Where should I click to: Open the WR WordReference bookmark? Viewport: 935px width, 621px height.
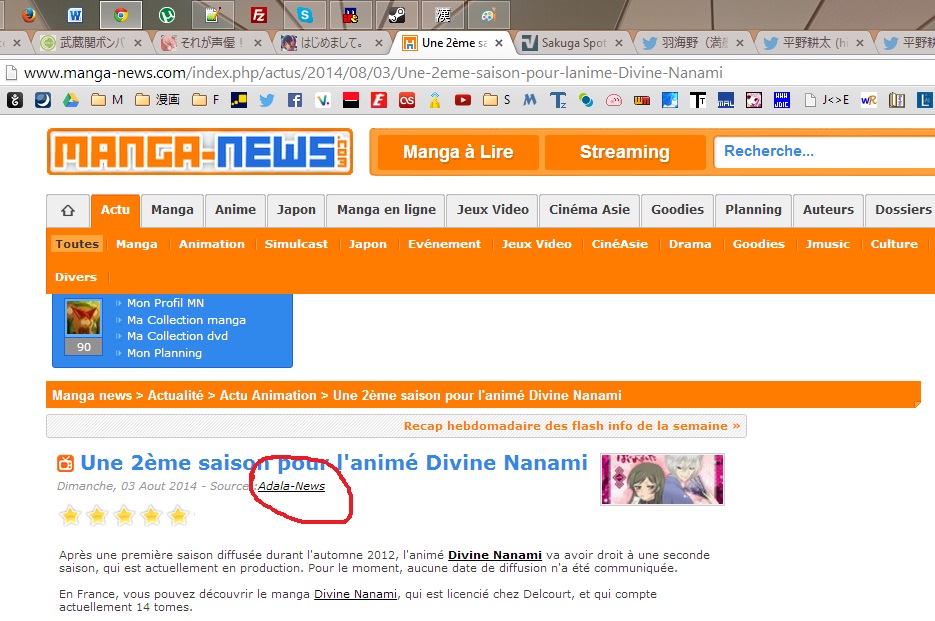tap(868, 100)
